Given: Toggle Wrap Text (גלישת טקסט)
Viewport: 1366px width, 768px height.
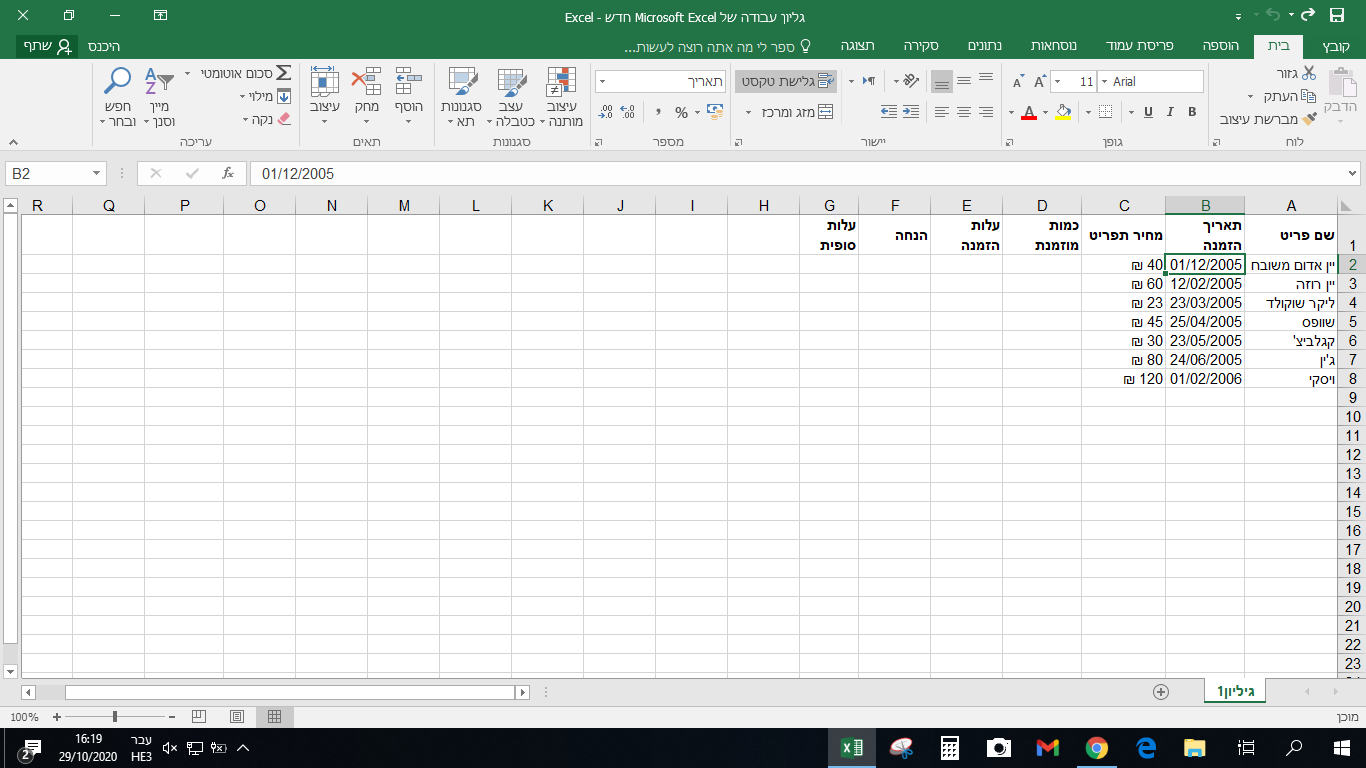Looking at the screenshot, I should coord(786,81).
